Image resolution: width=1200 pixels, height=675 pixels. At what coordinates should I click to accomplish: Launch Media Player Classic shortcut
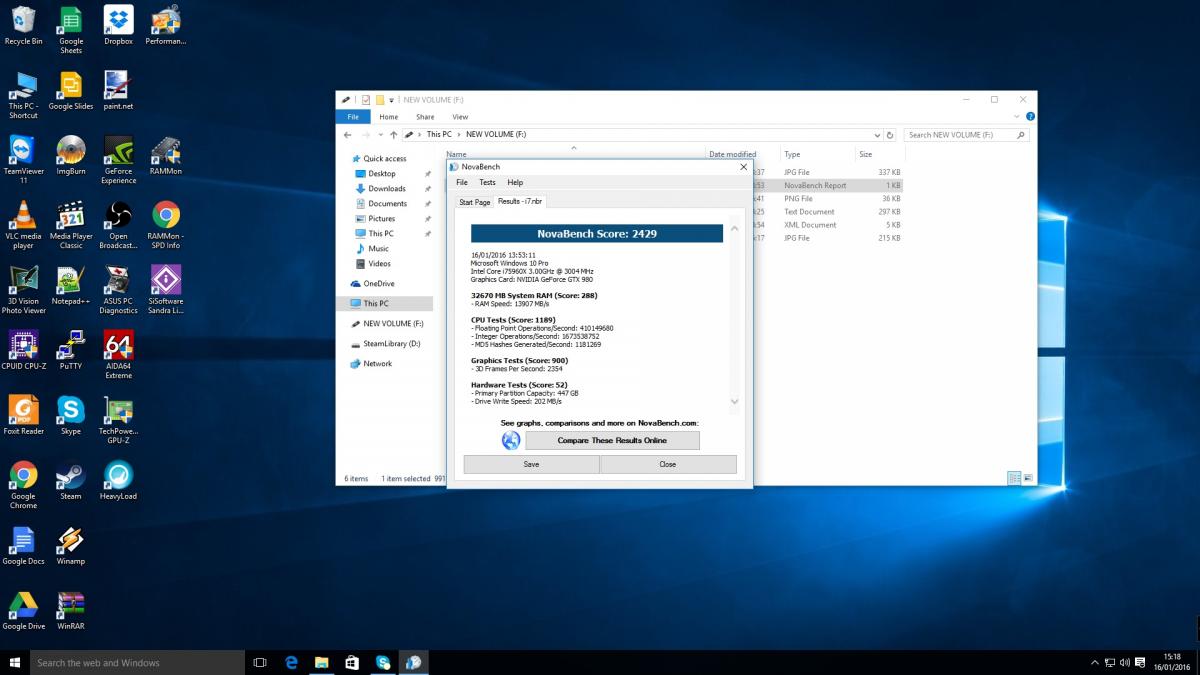[71, 226]
